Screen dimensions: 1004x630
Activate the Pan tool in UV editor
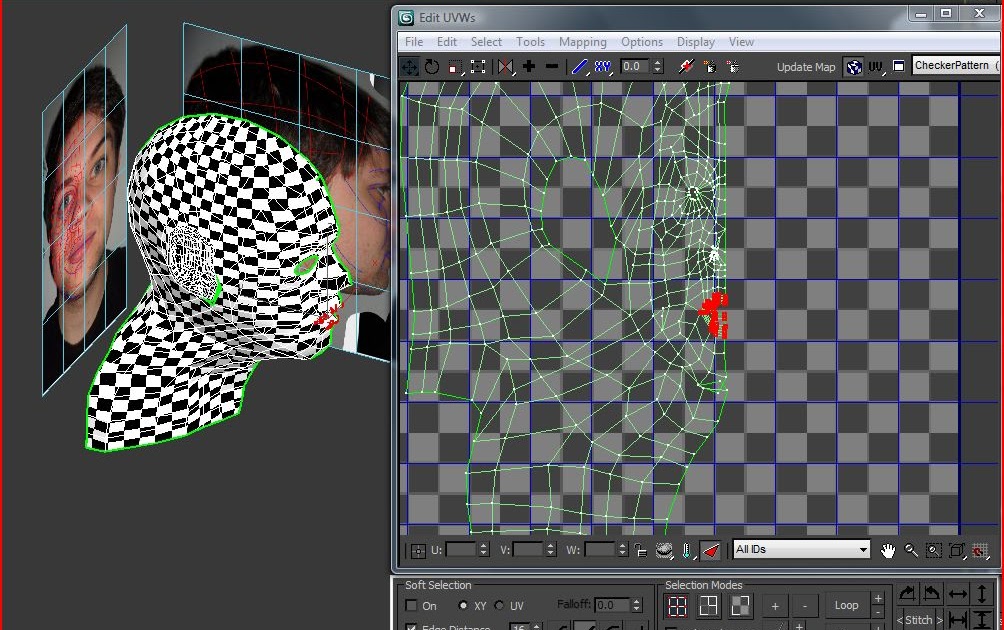click(888, 550)
